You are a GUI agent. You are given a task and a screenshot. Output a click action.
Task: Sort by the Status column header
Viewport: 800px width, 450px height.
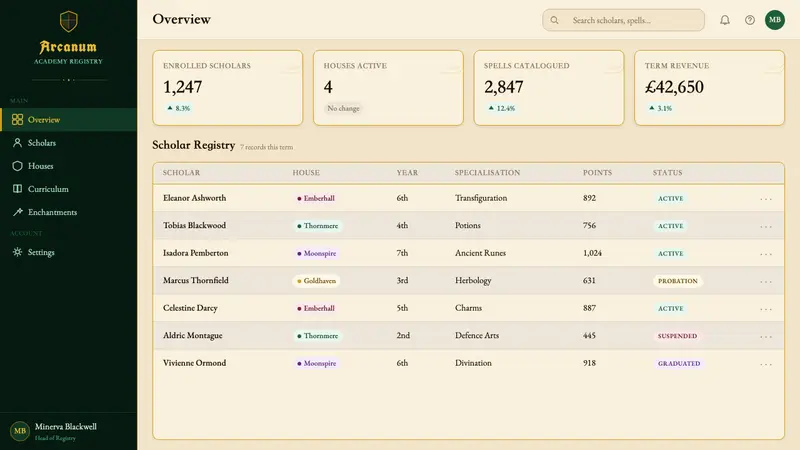pos(667,172)
